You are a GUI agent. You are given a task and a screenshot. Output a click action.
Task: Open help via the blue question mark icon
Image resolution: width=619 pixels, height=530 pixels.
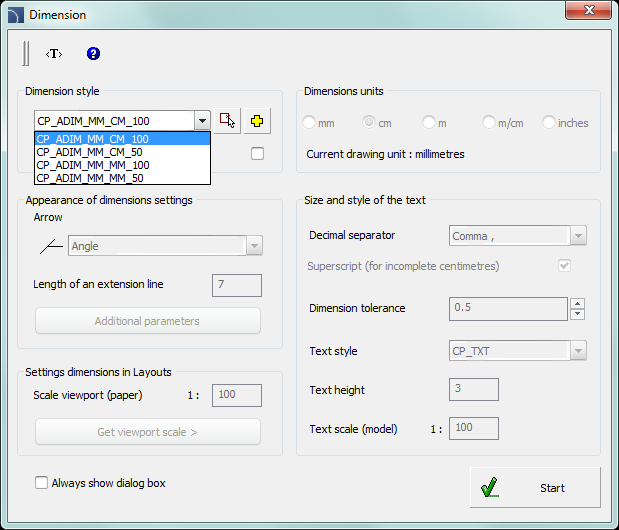pos(93,54)
